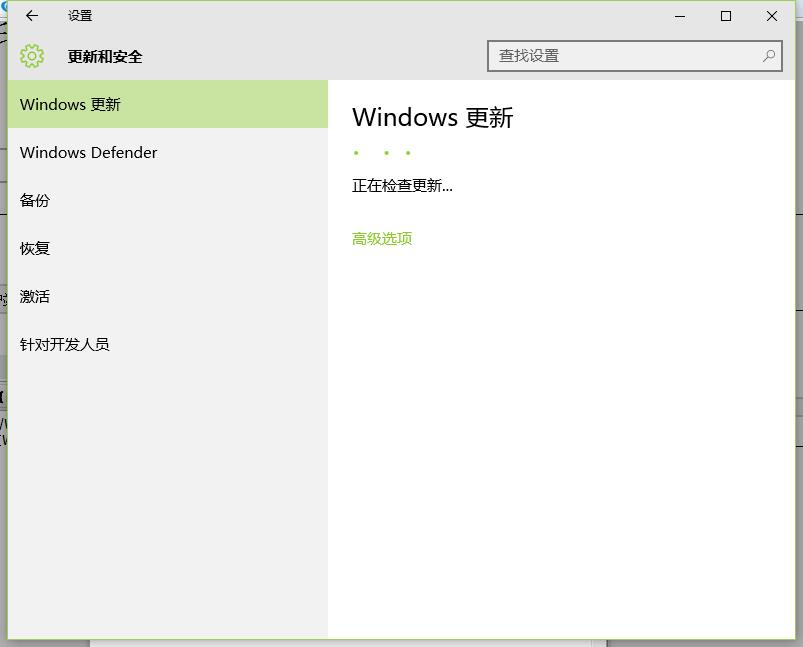The image size is (803, 647).
Task: Click the gear icon beside 更新和安全
Action: [32, 56]
